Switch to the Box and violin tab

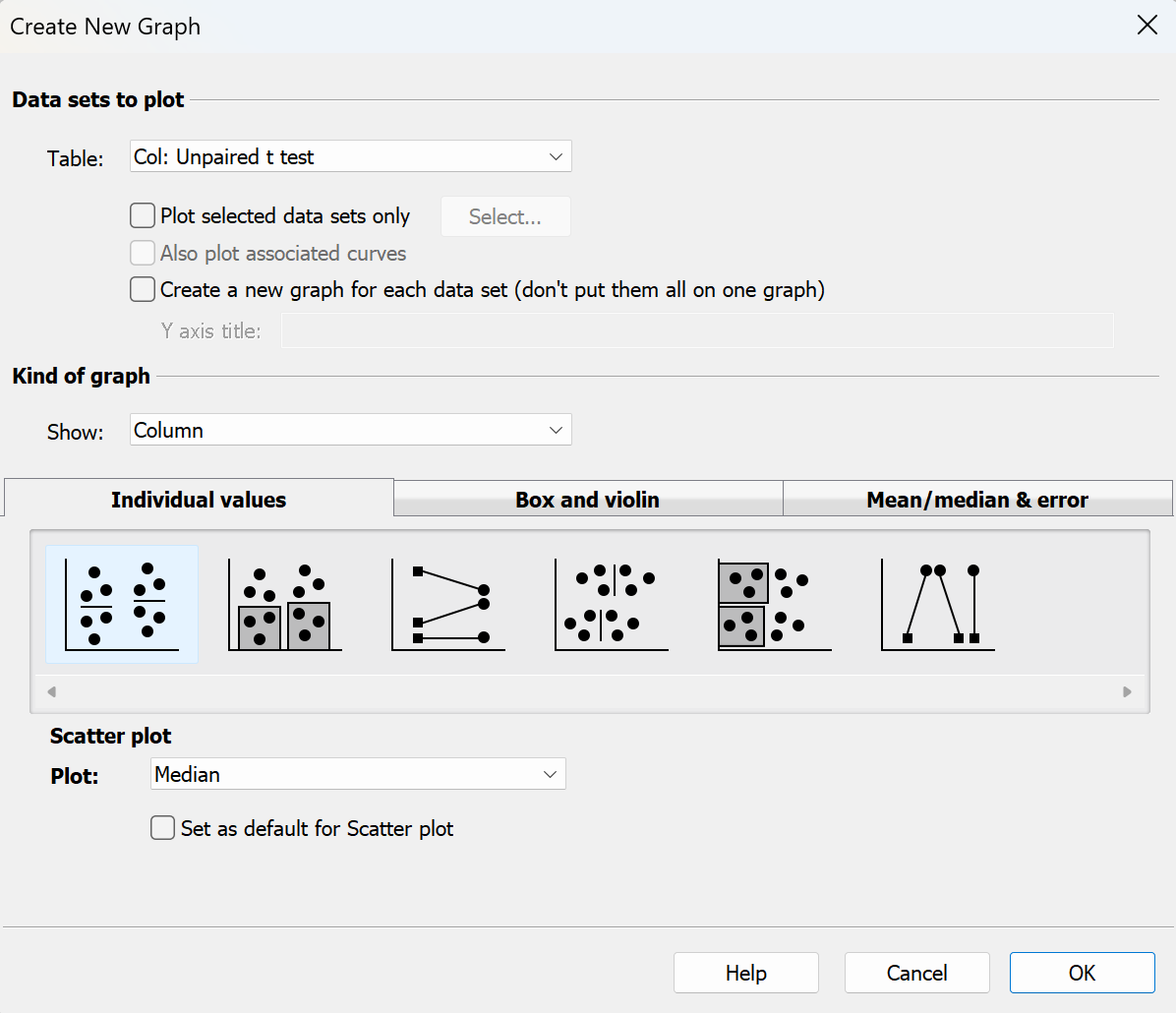[587, 500]
